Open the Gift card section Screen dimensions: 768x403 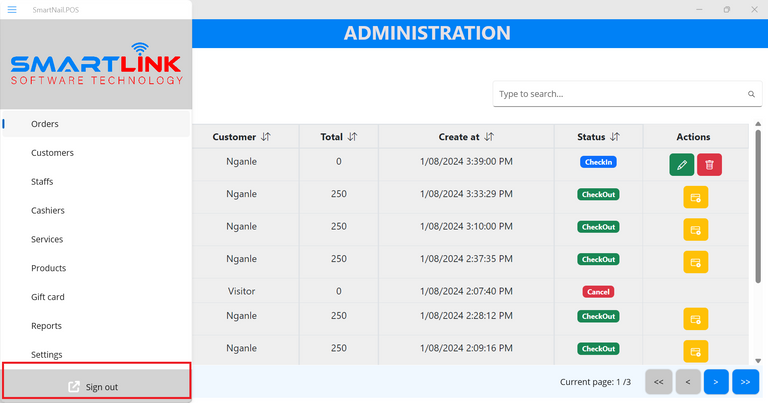[48, 297]
